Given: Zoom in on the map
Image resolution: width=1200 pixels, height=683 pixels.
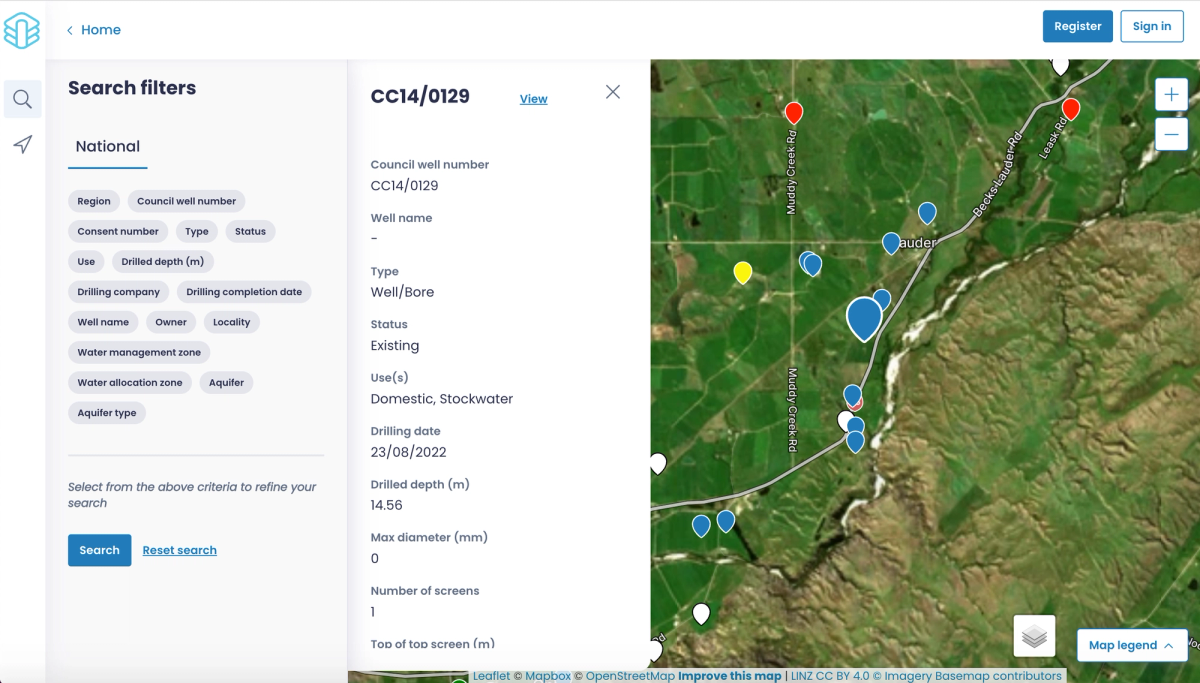Looking at the screenshot, I should click(x=1171, y=95).
